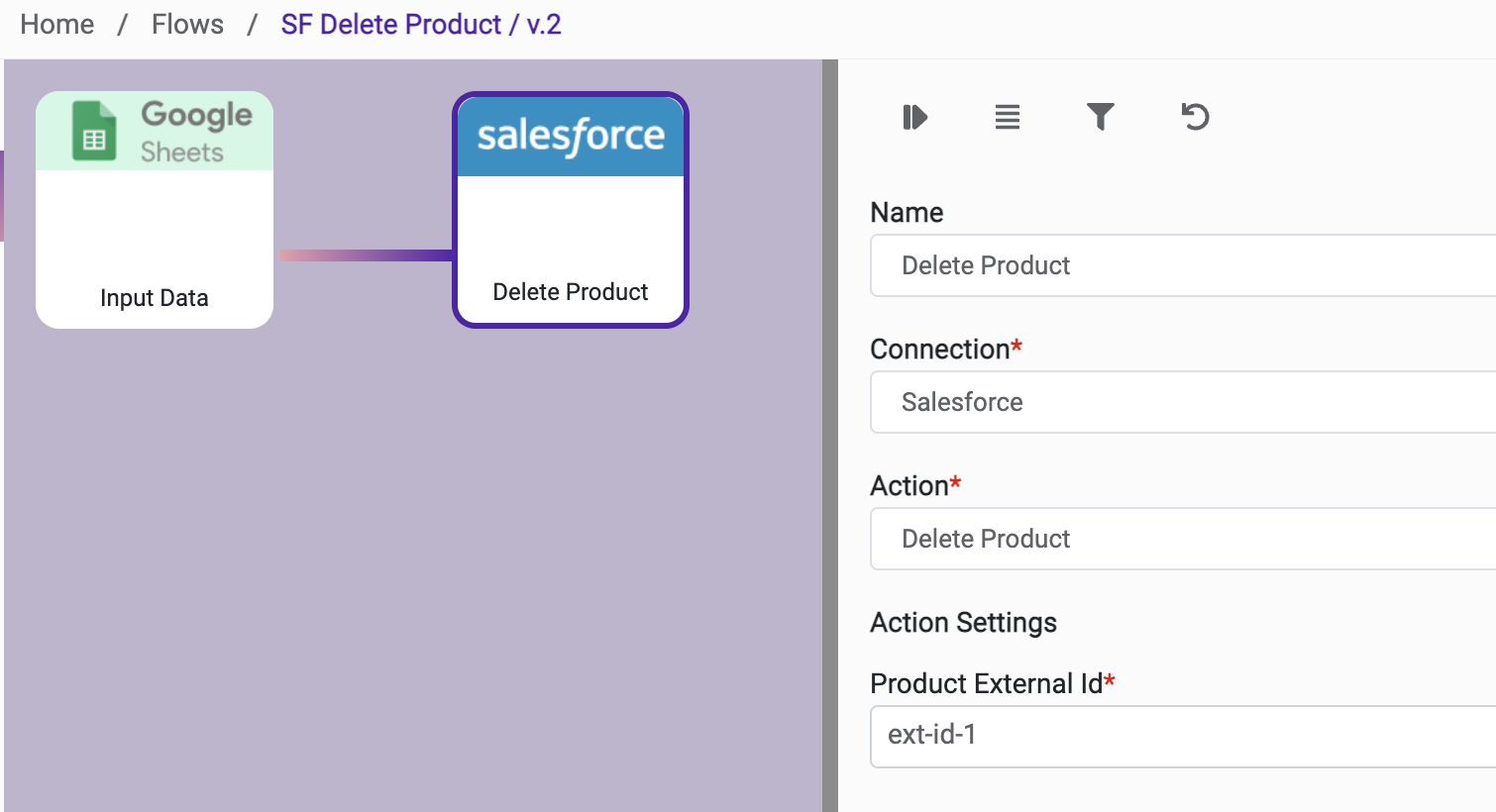
Task: Open the list view lines icon
Action: (x=1007, y=117)
